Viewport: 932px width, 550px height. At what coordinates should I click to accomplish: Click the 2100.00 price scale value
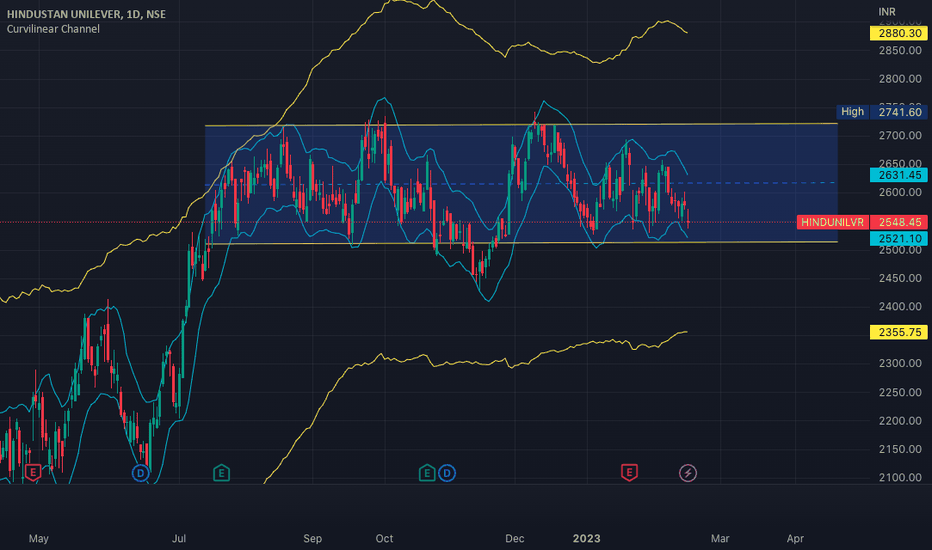coord(900,477)
